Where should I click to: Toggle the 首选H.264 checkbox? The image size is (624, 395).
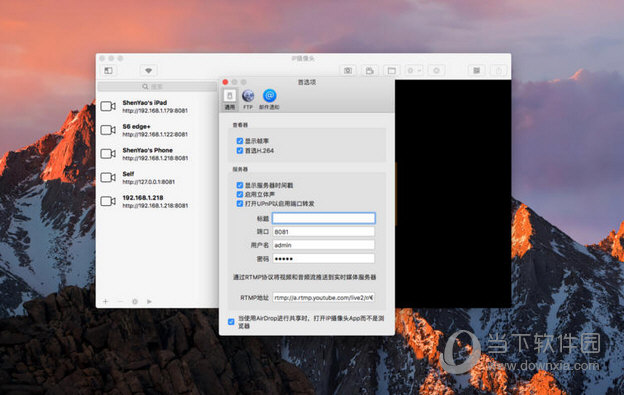(x=240, y=150)
